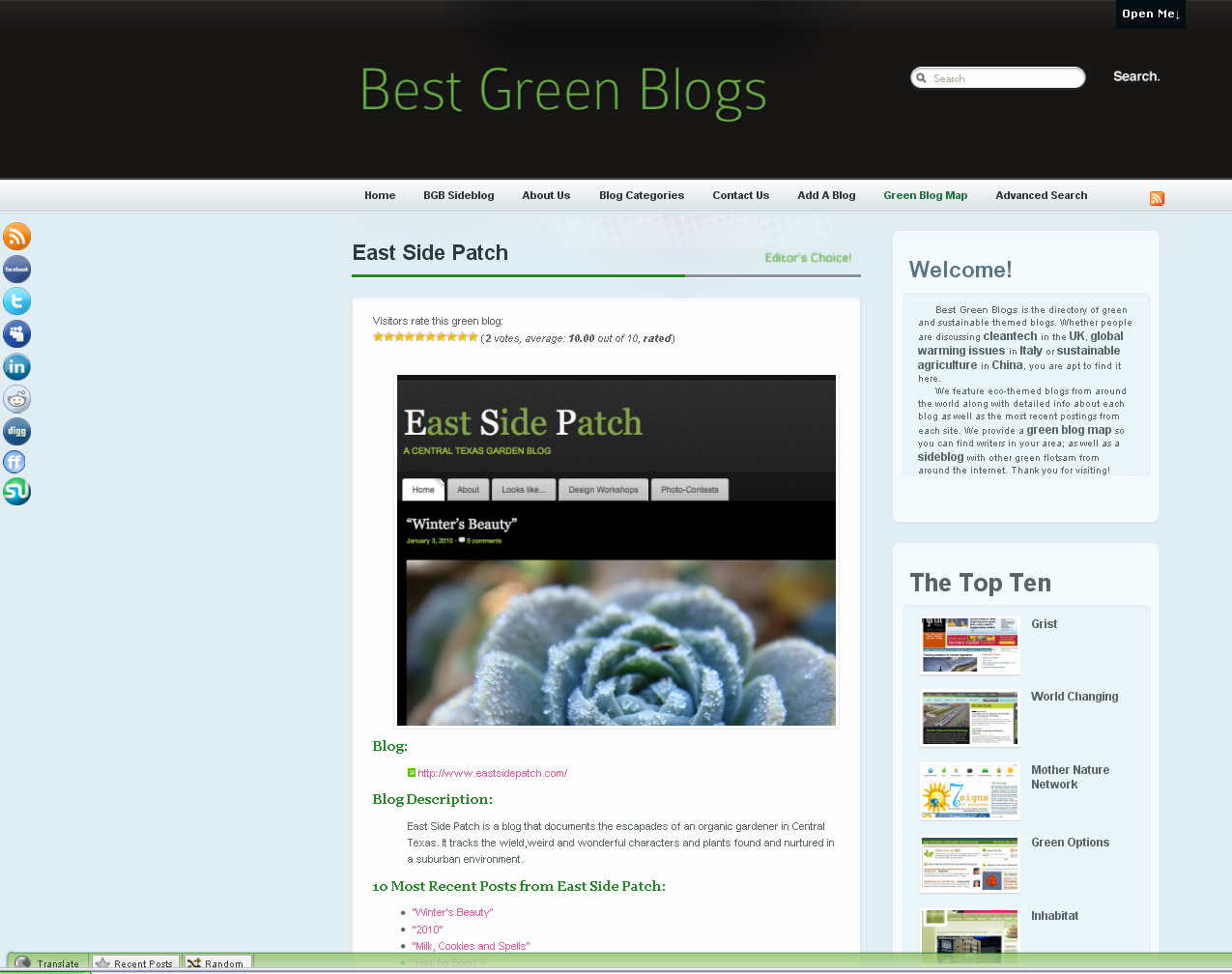
Task: Open the Contact Us page
Action: tap(741, 195)
